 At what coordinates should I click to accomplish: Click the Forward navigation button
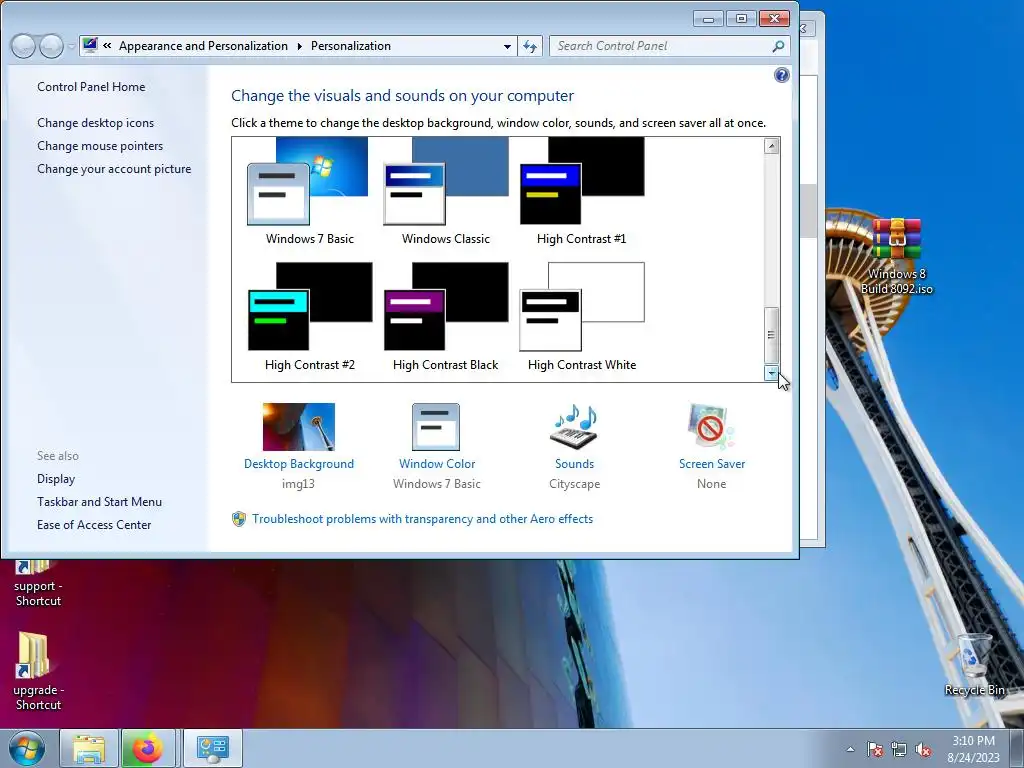pos(51,46)
